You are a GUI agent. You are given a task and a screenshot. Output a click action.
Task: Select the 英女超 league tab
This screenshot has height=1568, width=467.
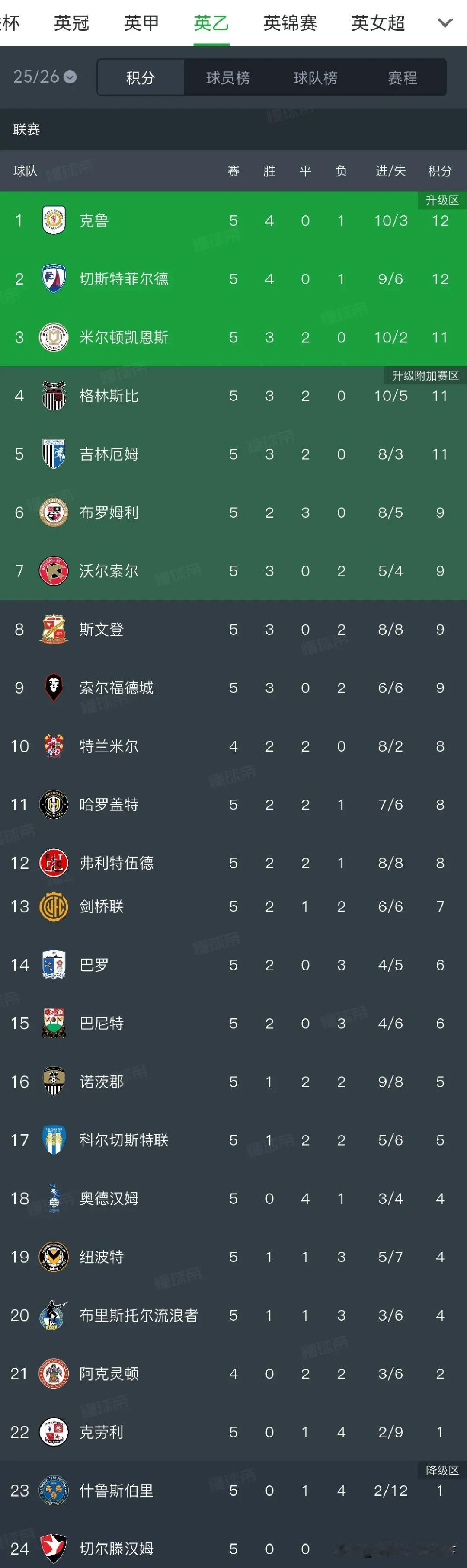[378, 23]
